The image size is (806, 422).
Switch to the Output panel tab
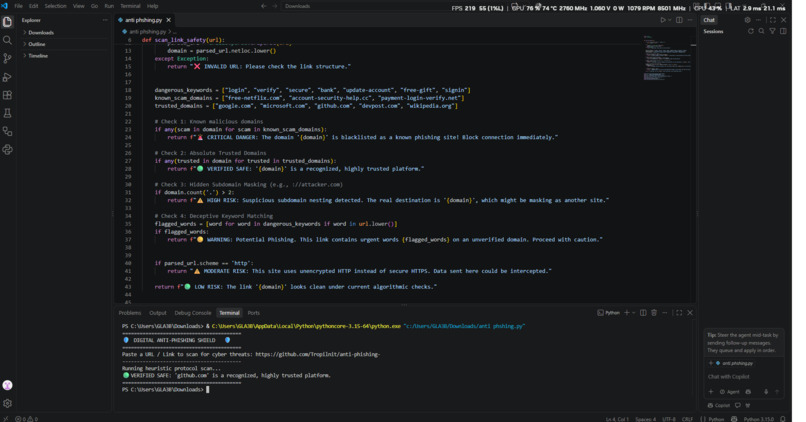158,313
